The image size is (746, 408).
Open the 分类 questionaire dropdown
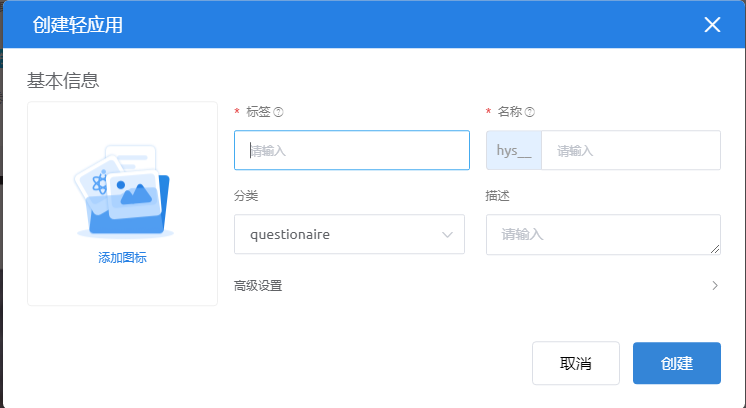coord(340,235)
